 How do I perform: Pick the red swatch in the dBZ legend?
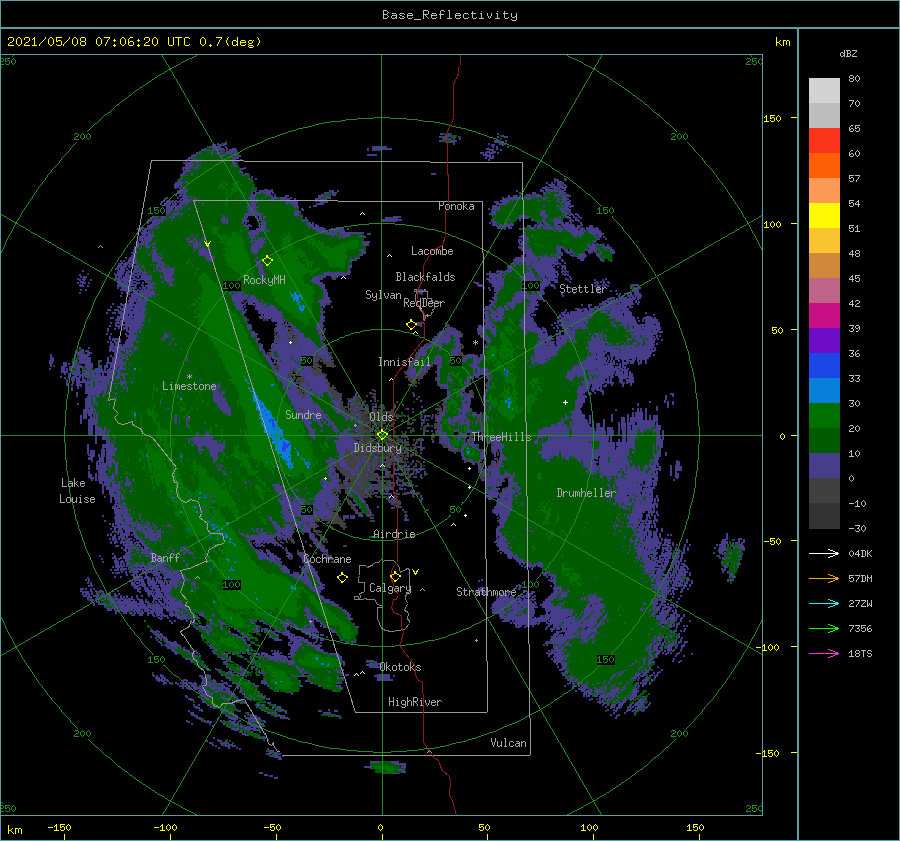824,141
